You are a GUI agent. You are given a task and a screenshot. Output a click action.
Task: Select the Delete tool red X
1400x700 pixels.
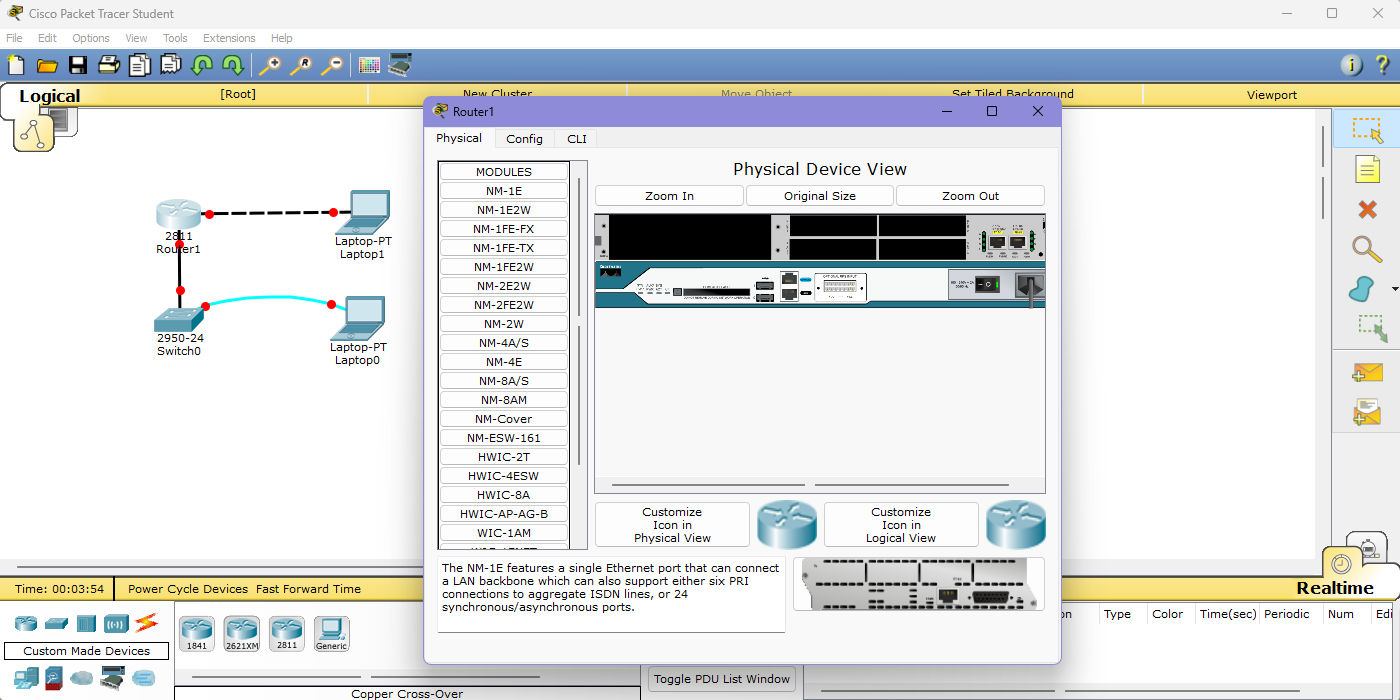(x=1367, y=209)
